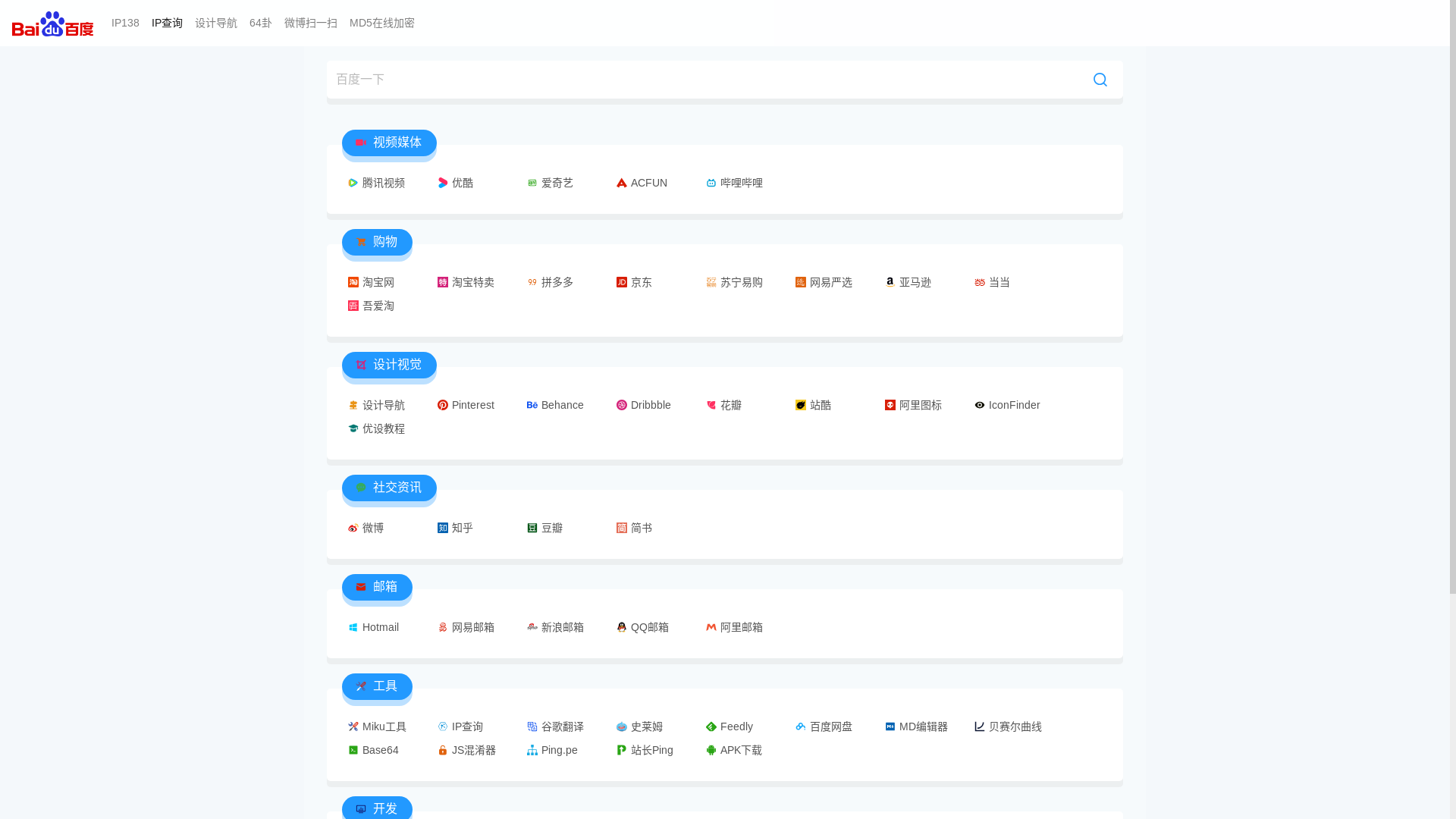
Task: Click the 淘宝网 orange icon
Action: (353, 282)
